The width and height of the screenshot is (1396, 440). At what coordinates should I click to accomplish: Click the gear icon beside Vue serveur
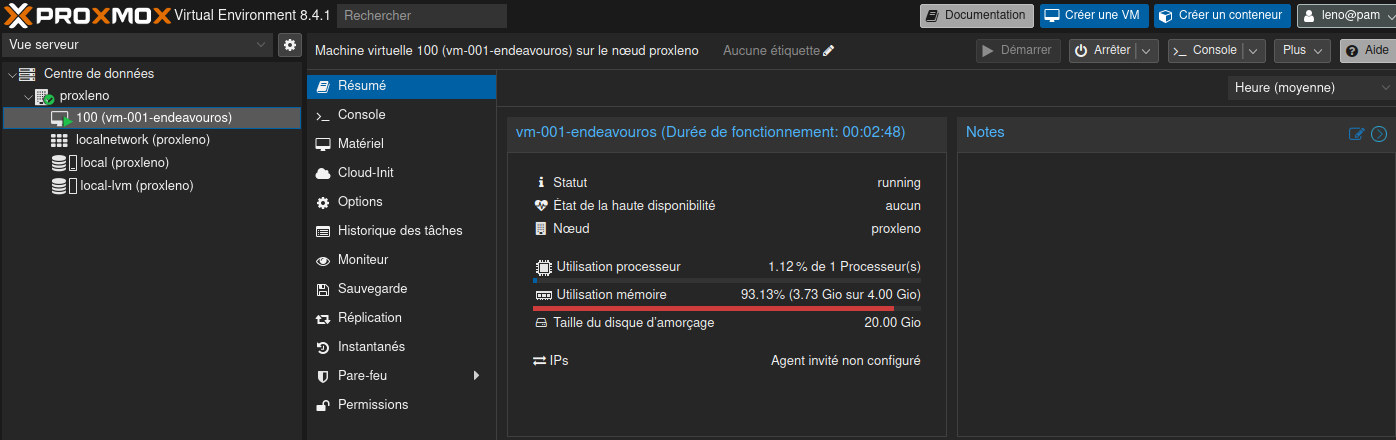(x=290, y=45)
